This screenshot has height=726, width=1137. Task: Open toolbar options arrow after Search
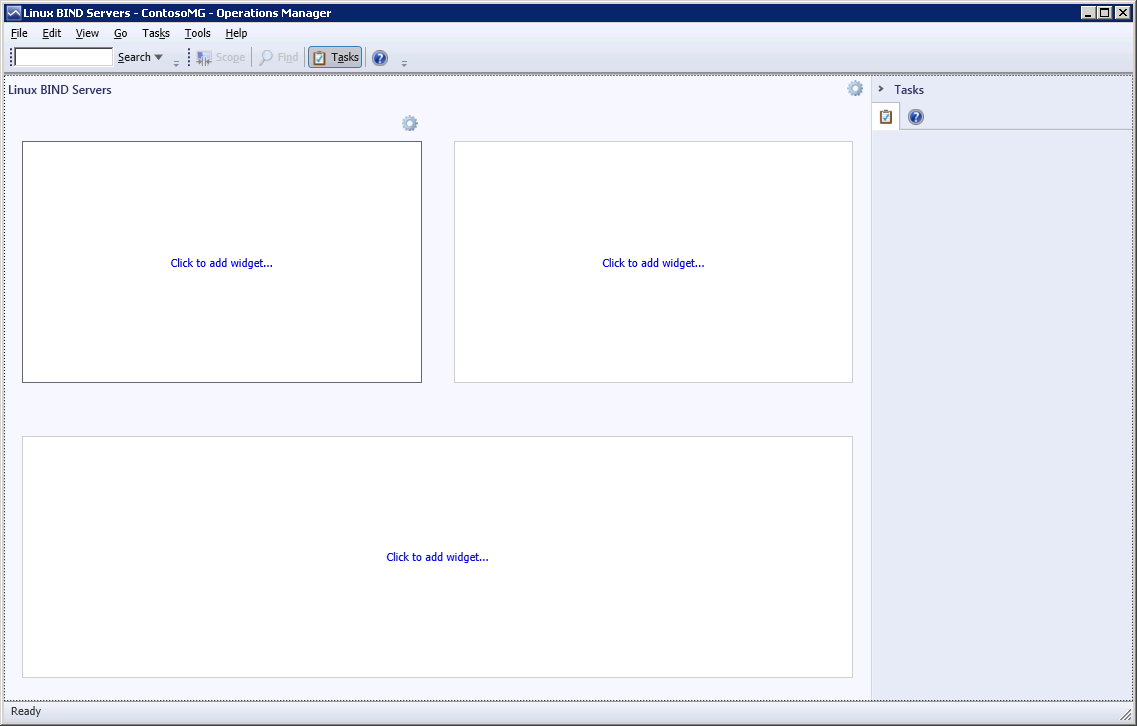(176, 63)
